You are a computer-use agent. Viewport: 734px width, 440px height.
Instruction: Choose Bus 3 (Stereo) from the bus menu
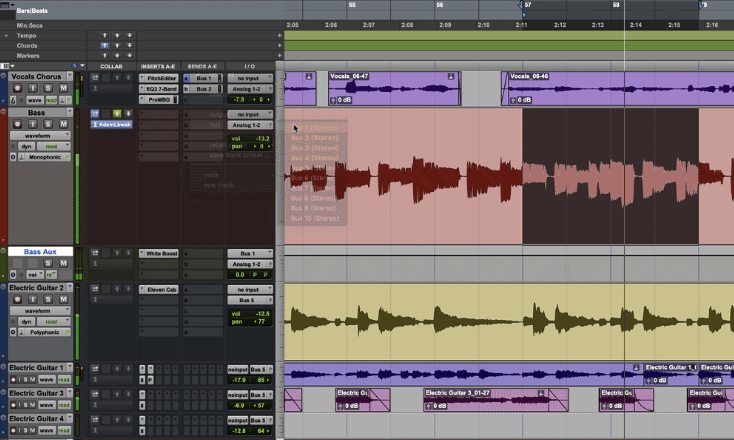[x=315, y=148]
